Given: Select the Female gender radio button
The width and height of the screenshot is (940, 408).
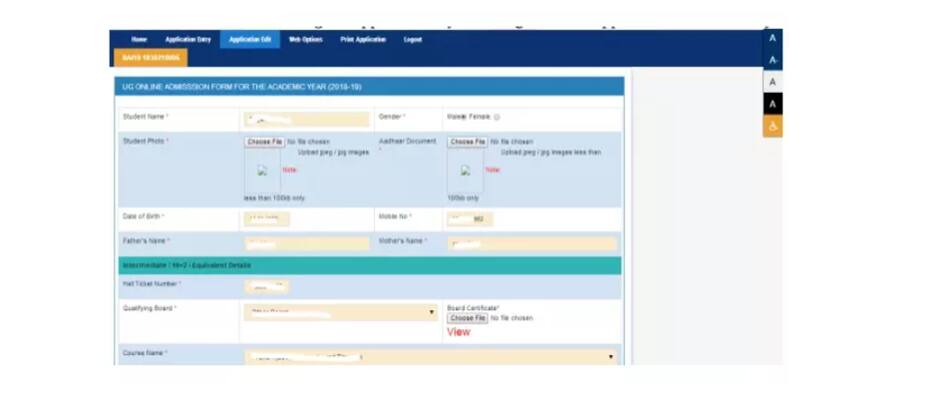Looking at the screenshot, I should (497, 118).
